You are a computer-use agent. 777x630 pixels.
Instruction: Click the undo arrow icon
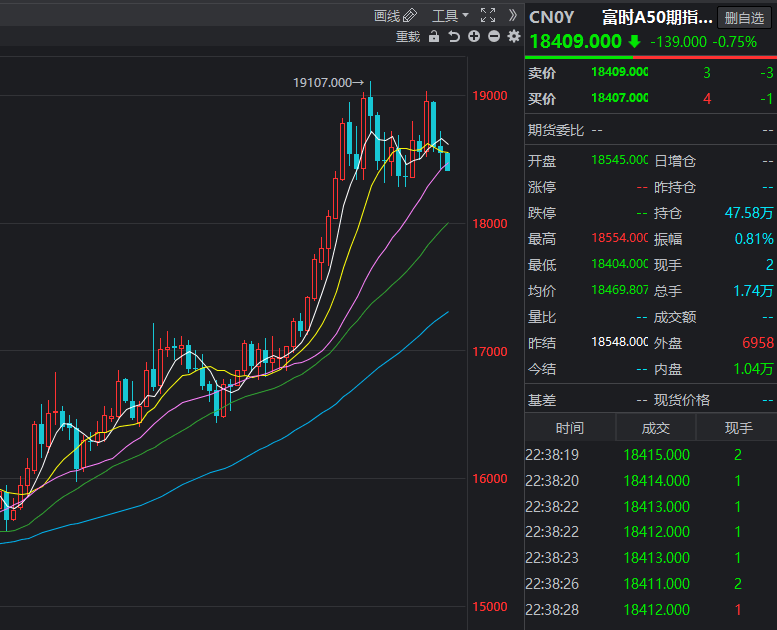pos(454,36)
